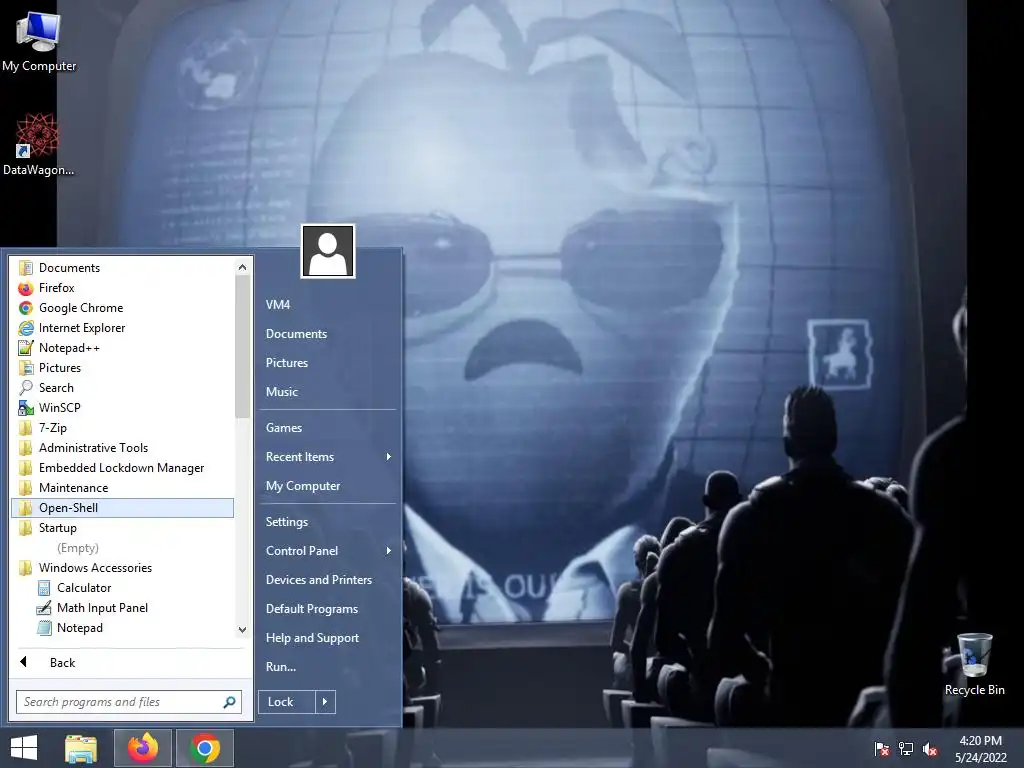Go Back to the main start menu

(131, 663)
